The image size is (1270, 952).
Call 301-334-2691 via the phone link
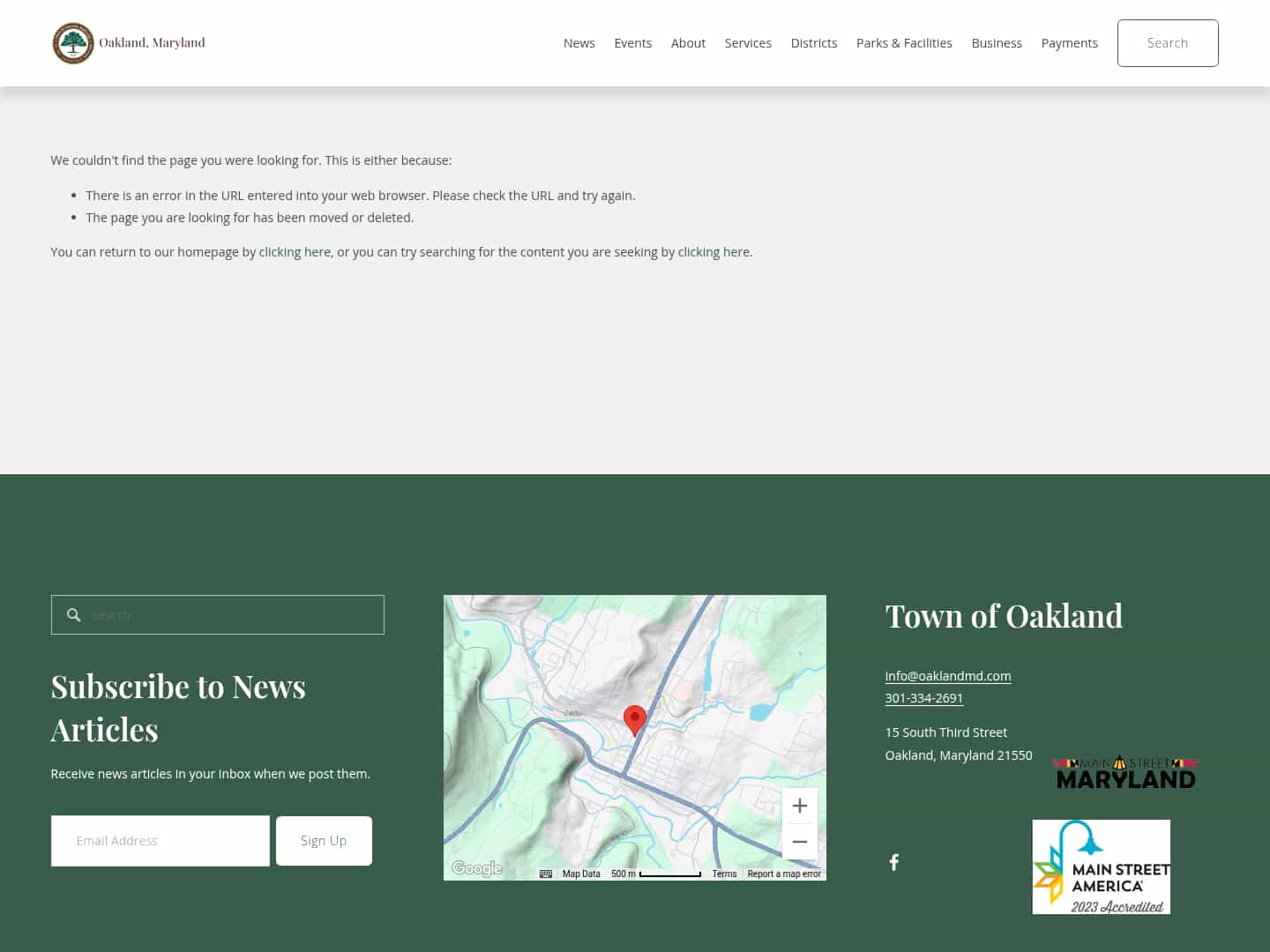tap(923, 697)
